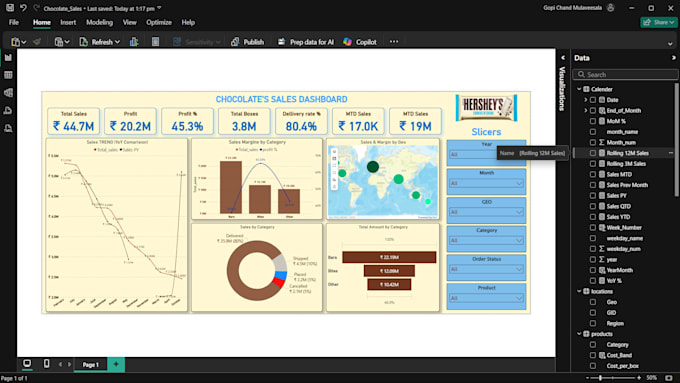Click the Total Sales KPI card
This screenshot has height=383, width=680.
click(74, 121)
